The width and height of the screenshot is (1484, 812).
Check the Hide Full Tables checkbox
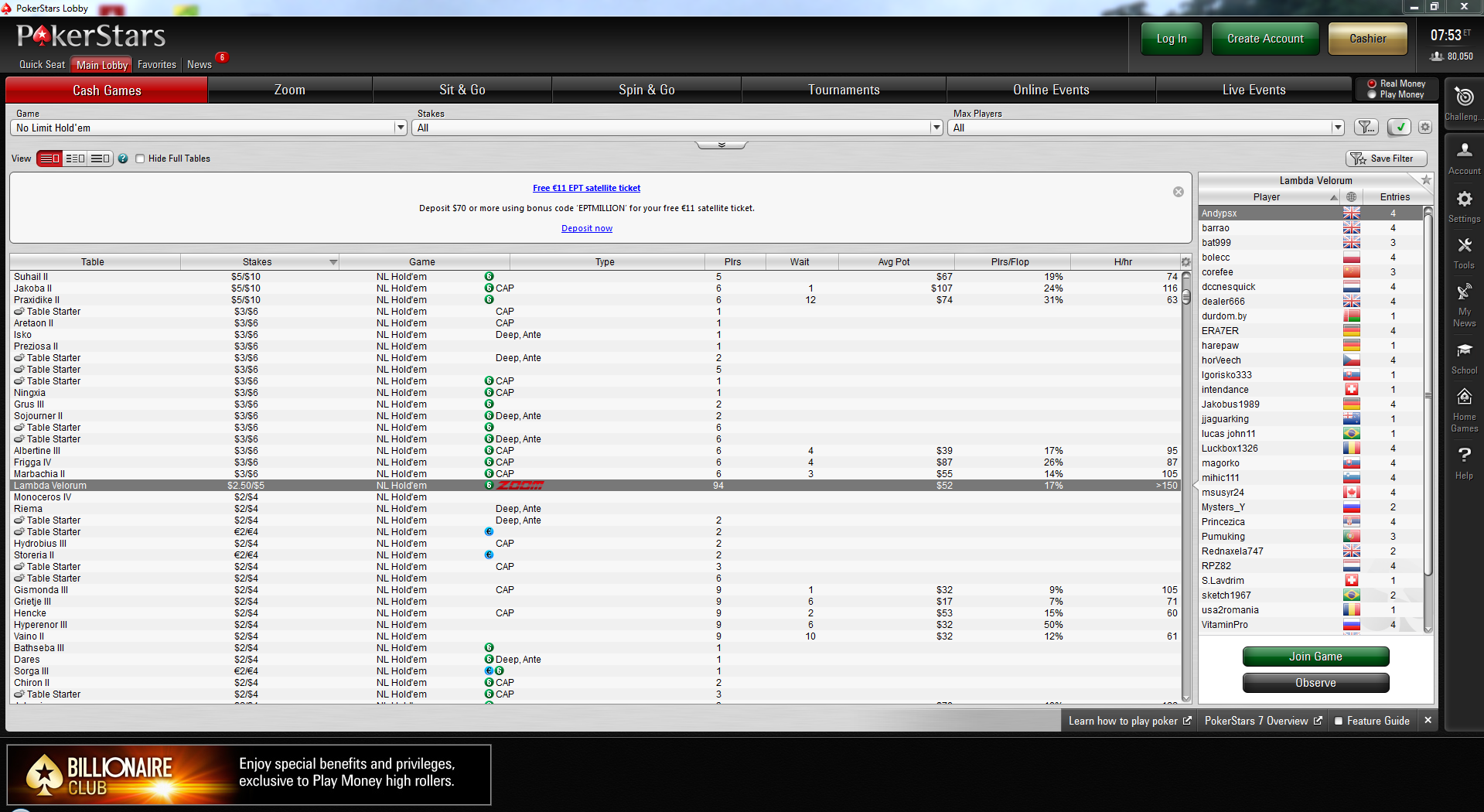[x=140, y=159]
